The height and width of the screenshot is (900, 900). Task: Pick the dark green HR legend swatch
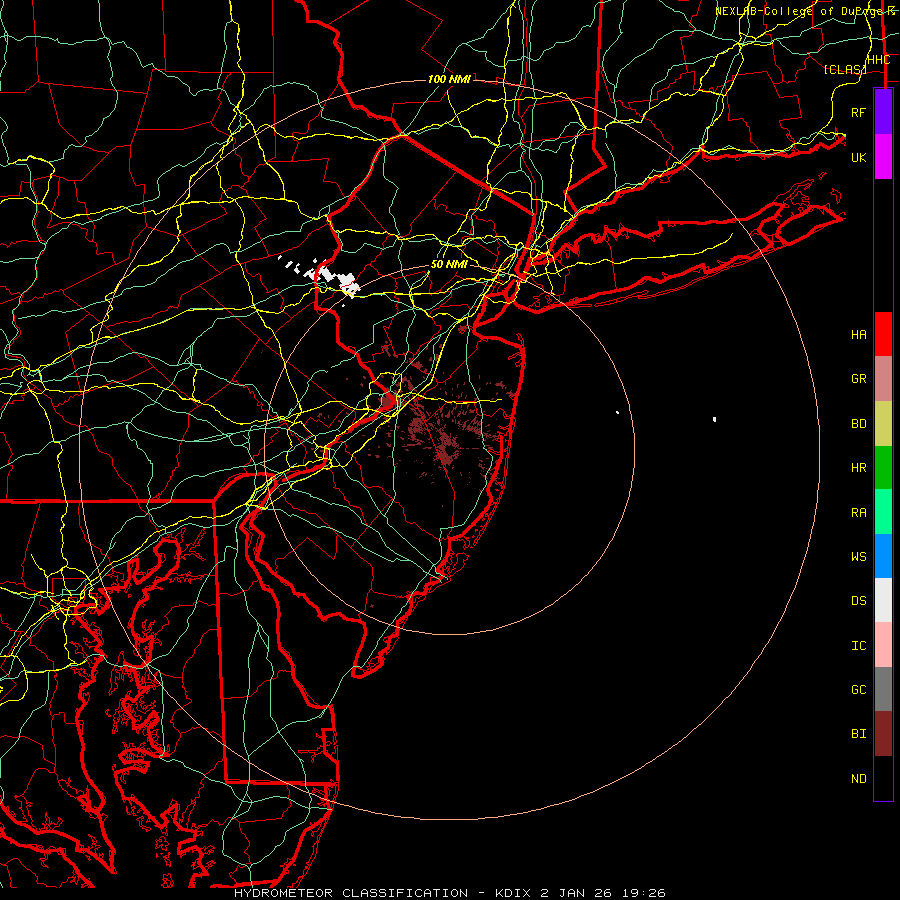[x=883, y=467]
